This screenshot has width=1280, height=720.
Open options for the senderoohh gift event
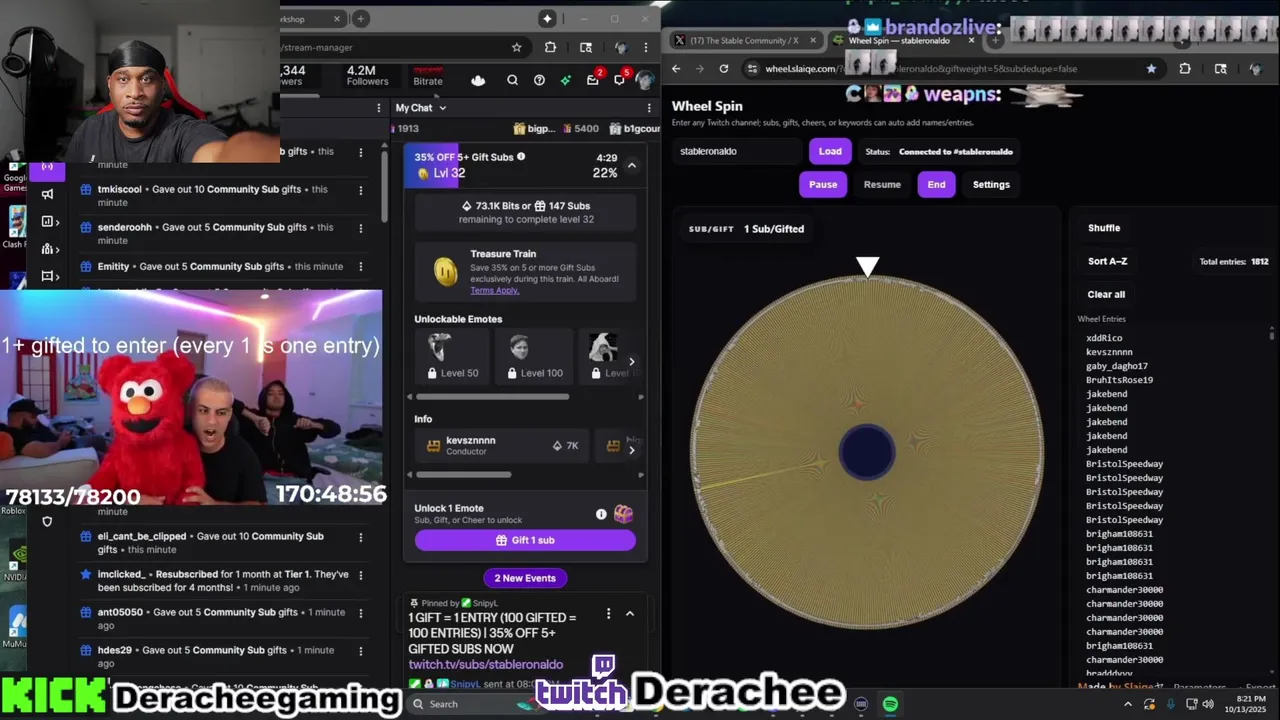(x=361, y=227)
